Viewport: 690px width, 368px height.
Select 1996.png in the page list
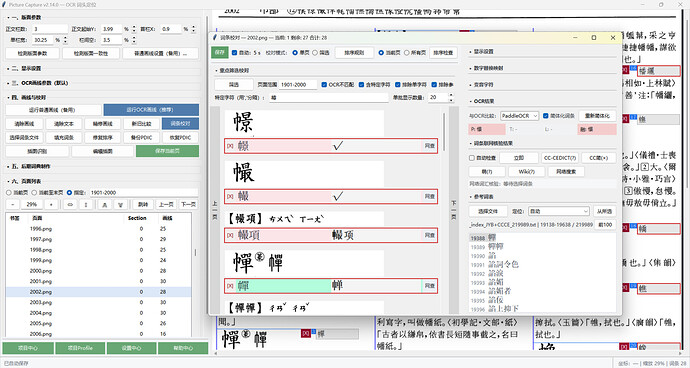click(99, 229)
